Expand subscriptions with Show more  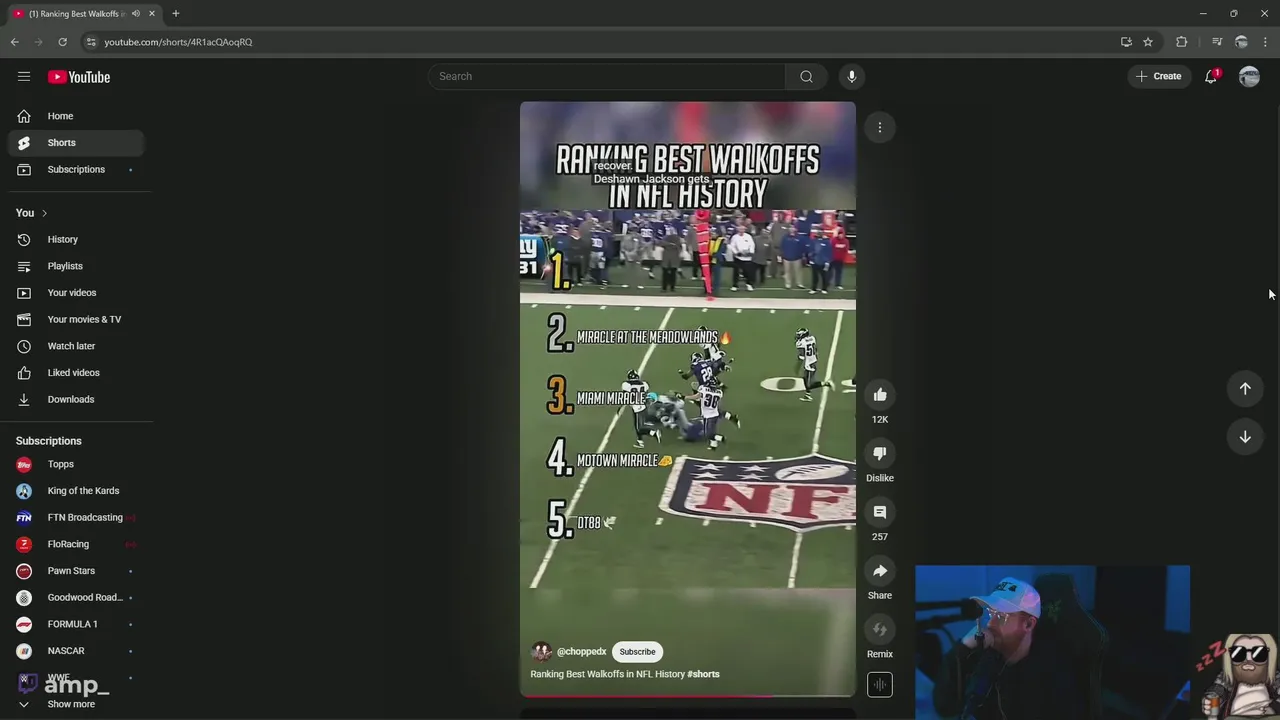(76, 704)
